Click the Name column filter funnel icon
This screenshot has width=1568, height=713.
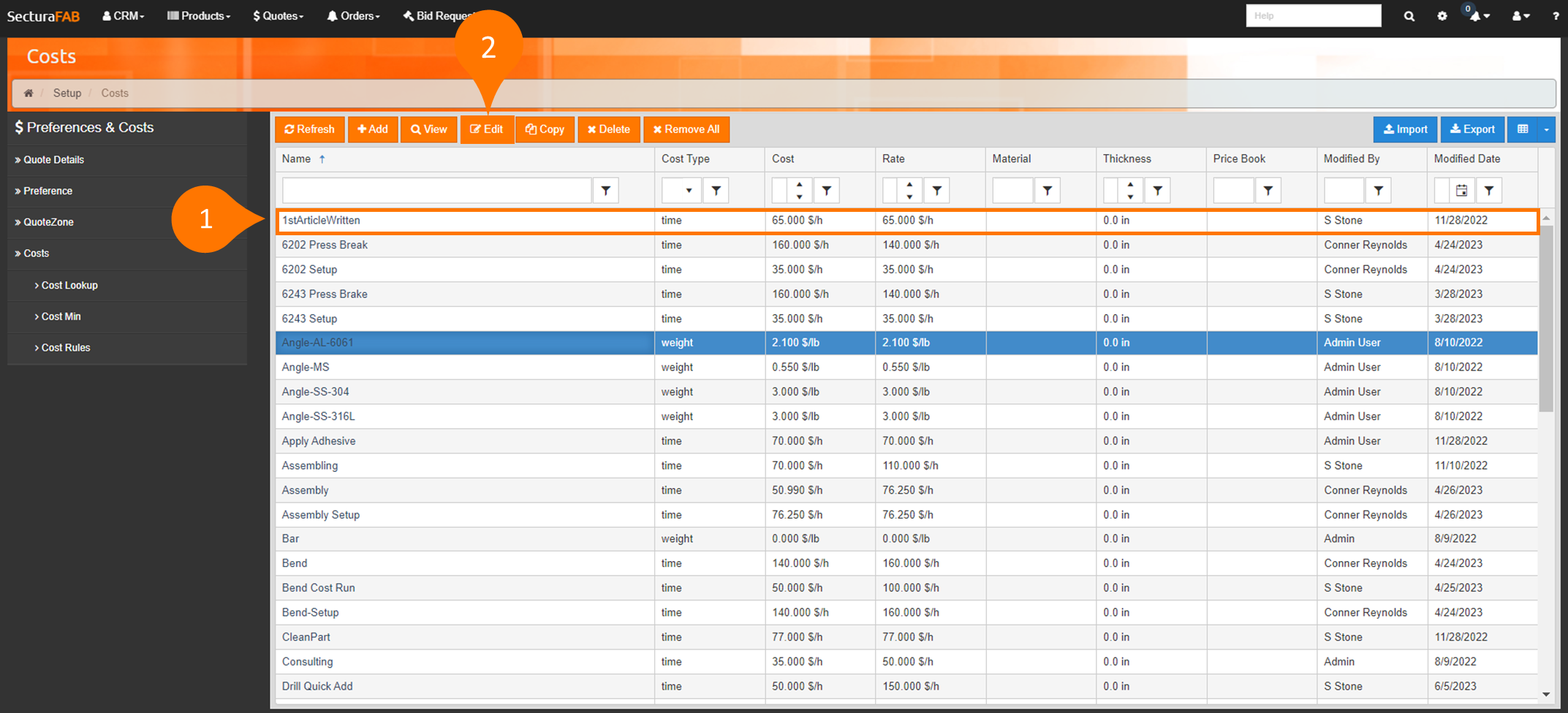(x=606, y=191)
